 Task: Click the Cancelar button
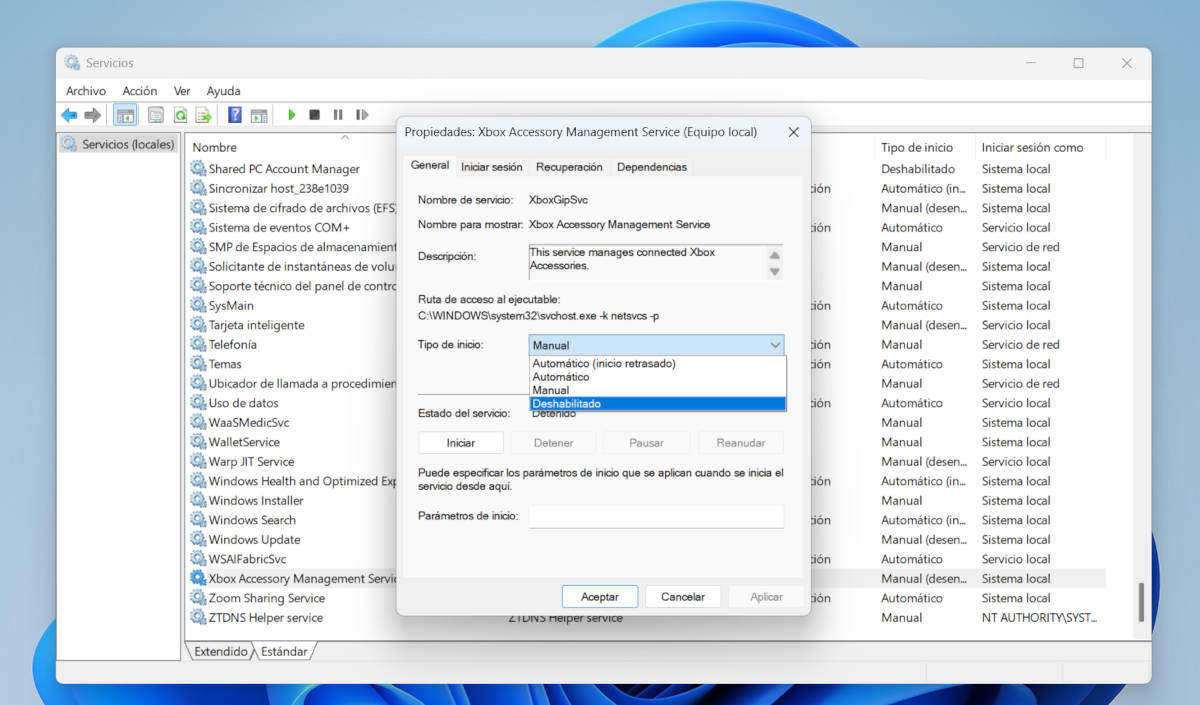pos(683,596)
